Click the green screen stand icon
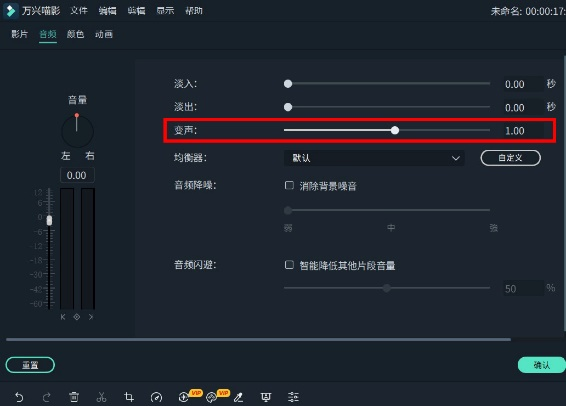This screenshot has width=566, height=406. point(266,397)
